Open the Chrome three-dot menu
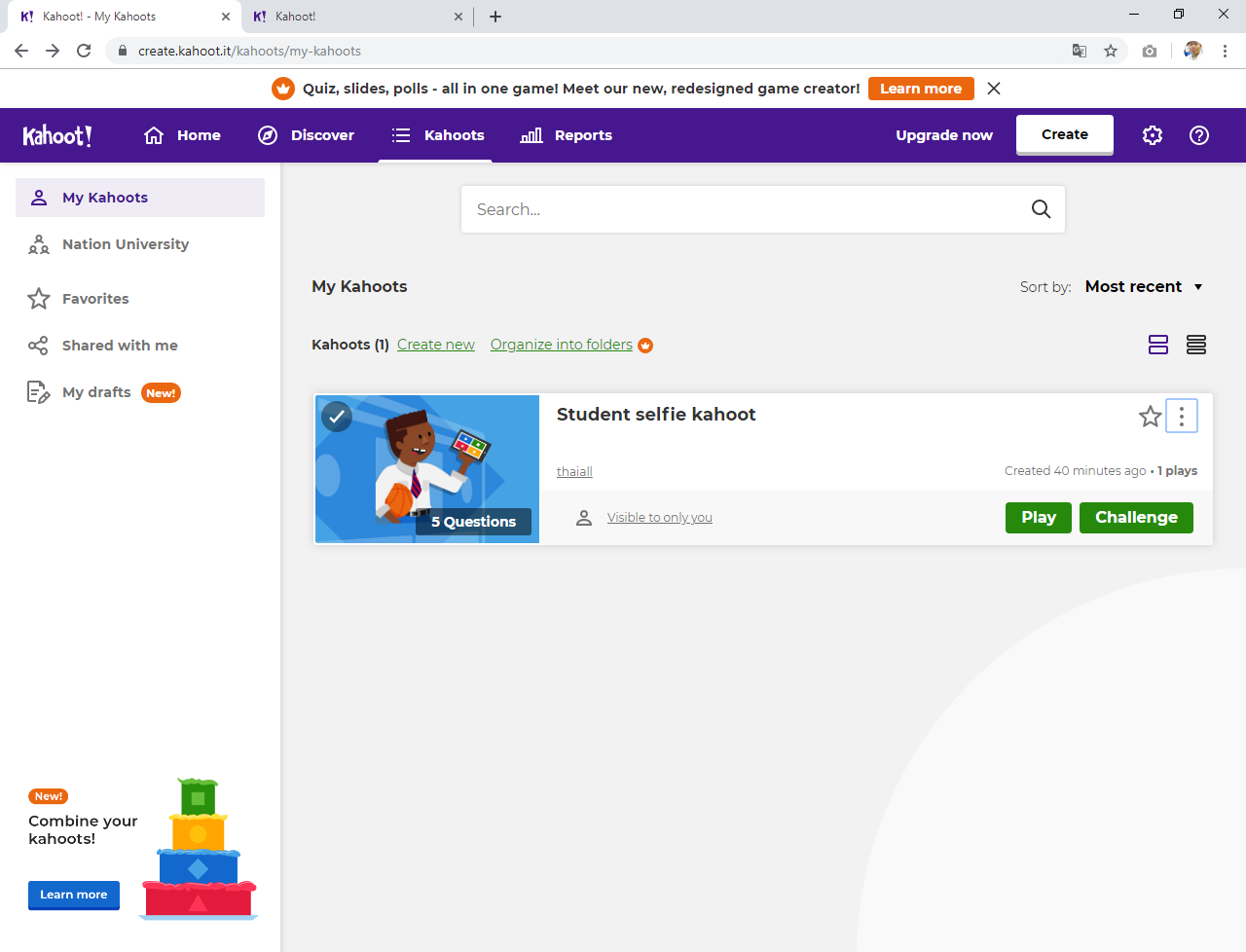This screenshot has width=1246, height=952. click(x=1226, y=51)
